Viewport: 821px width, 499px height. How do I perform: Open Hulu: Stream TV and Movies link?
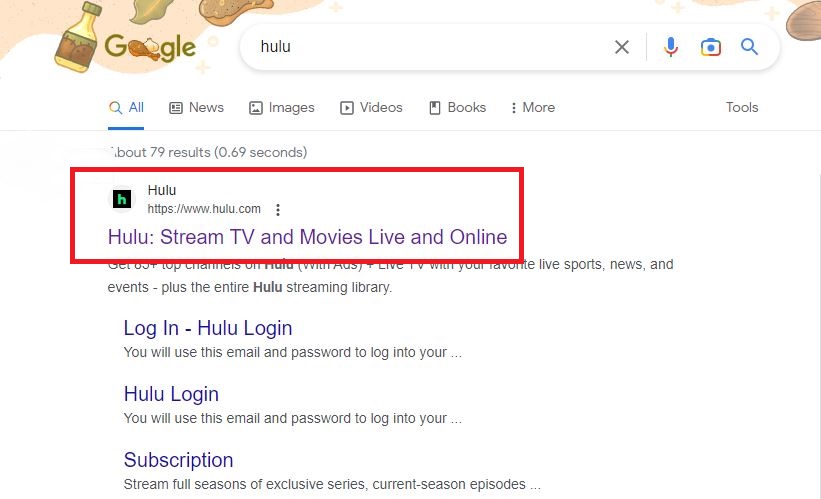(x=307, y=237)
